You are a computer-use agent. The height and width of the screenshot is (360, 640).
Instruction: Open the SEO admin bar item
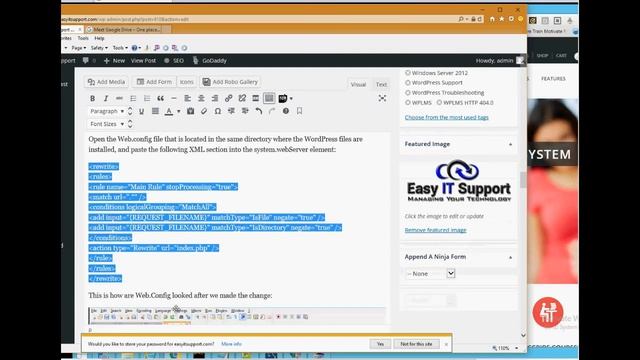coord(174,60)
